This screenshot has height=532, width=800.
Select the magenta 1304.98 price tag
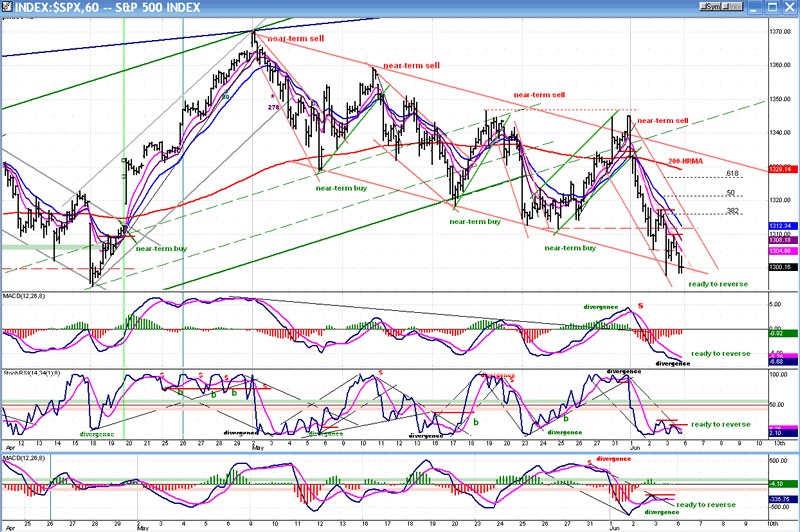coord(783,251)
